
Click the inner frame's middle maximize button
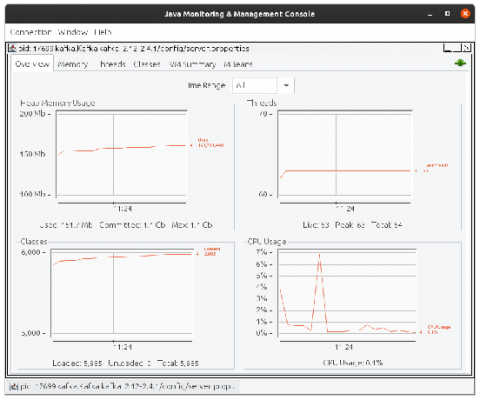click(x=457, y=48)
